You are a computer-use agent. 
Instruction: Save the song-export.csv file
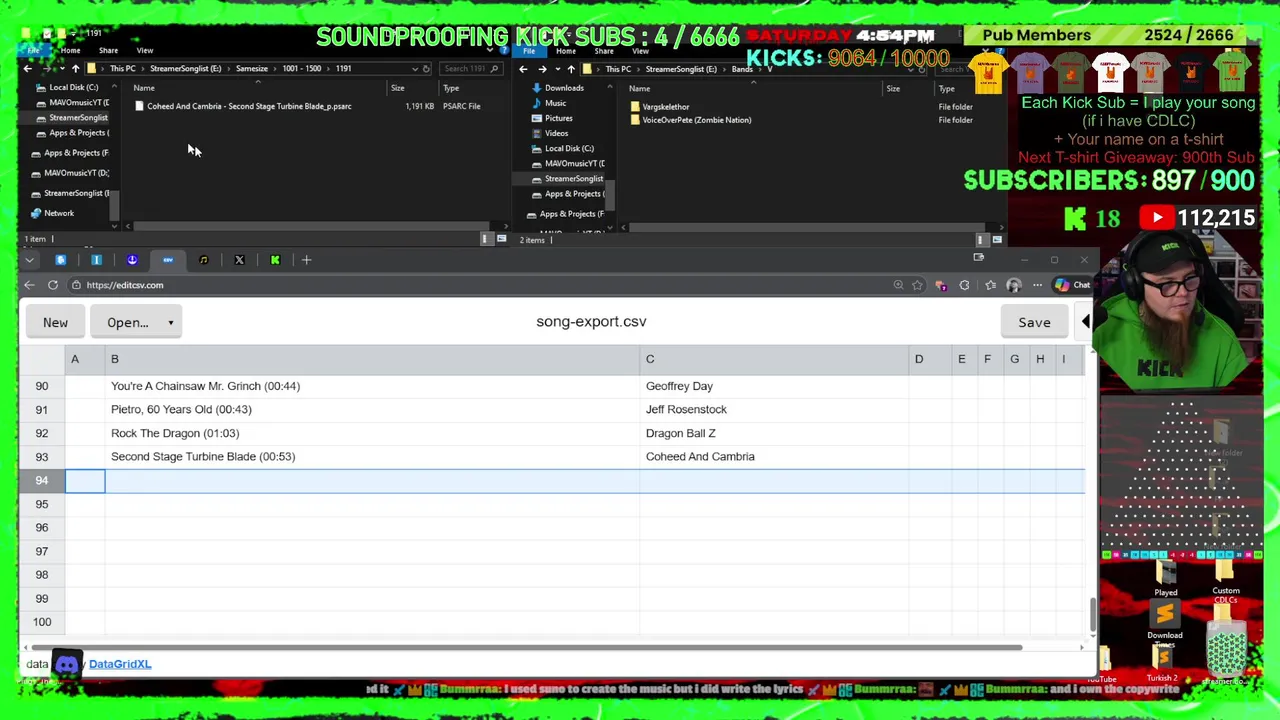coord(1034,322)
